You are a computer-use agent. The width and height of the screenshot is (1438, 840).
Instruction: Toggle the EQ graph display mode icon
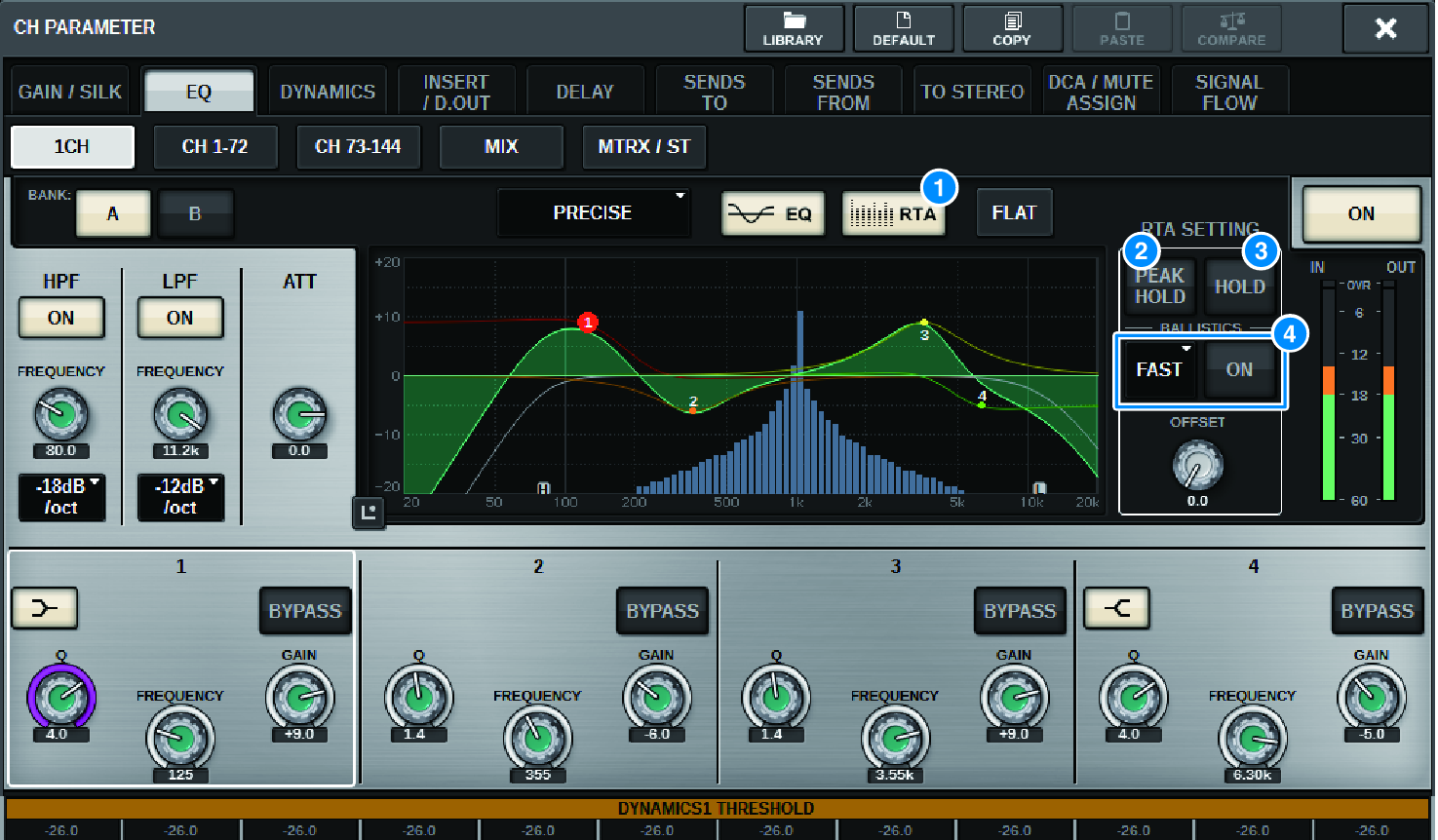[368, 513]
